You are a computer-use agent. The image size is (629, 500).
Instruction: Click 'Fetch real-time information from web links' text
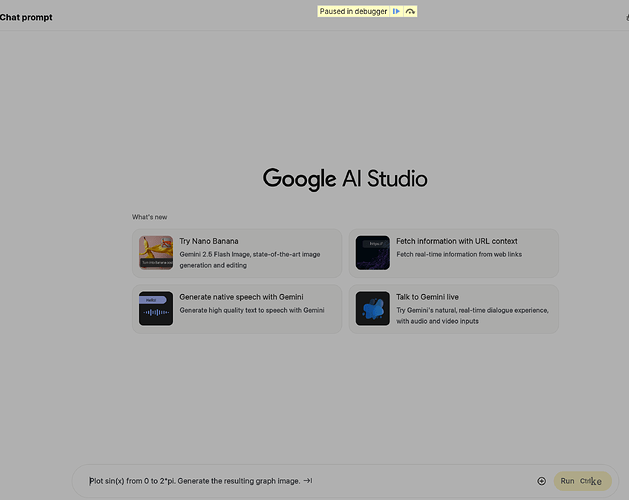[459, 254]
